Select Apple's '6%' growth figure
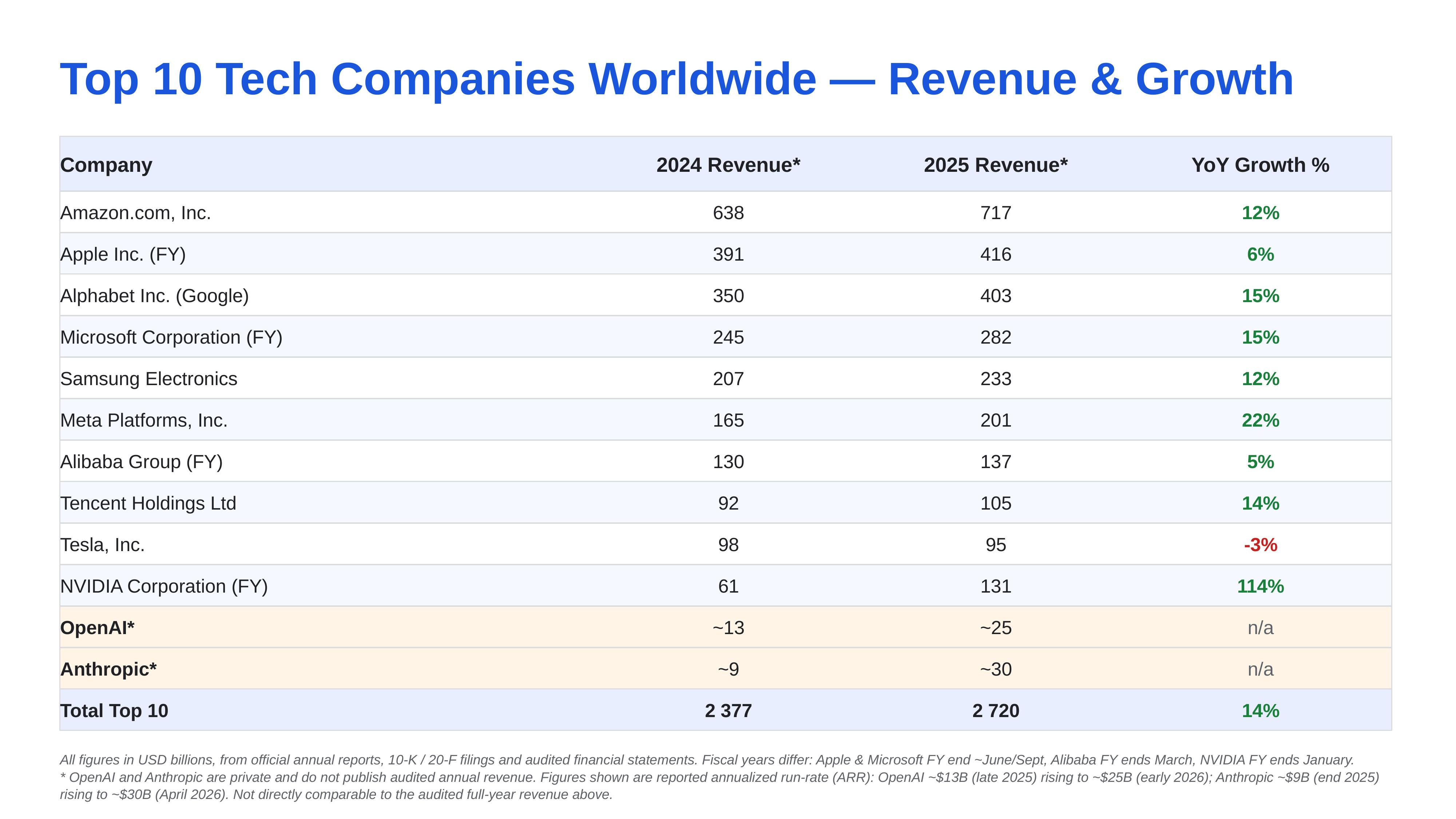The width and height of the screenshot is (1456, 819). [1261, 254]
